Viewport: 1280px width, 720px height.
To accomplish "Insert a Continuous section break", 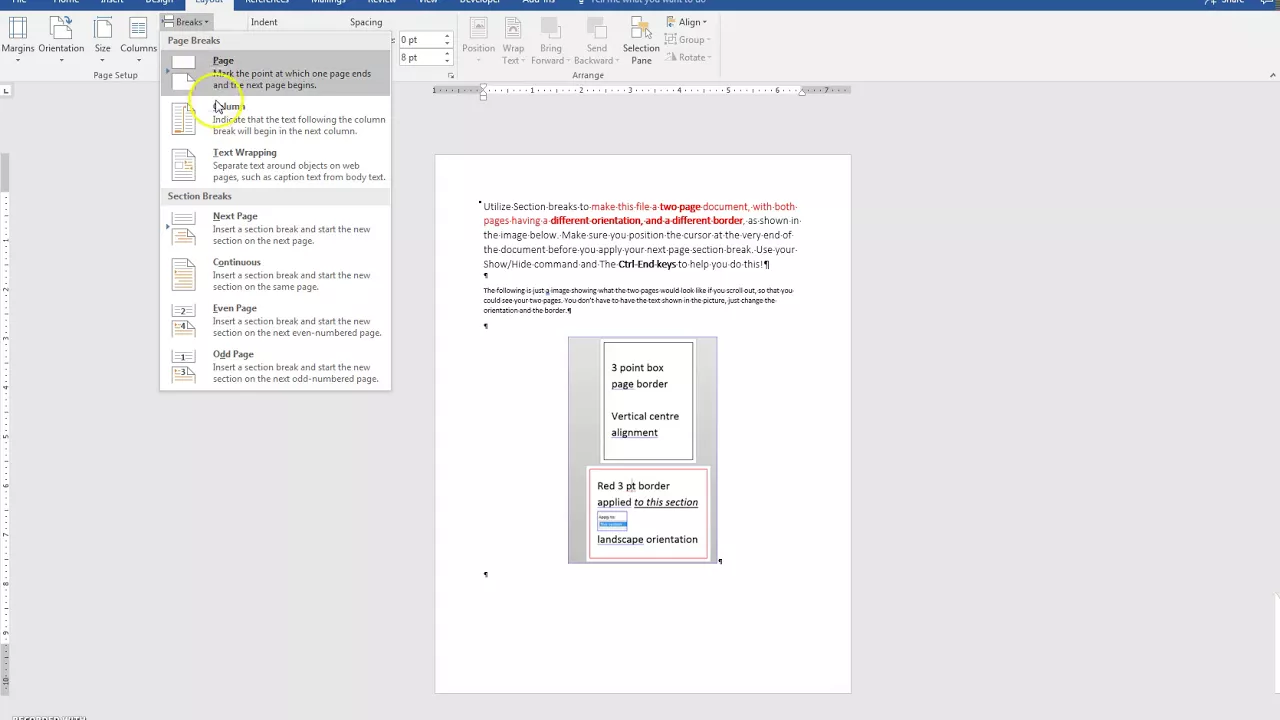I will 275,275.
